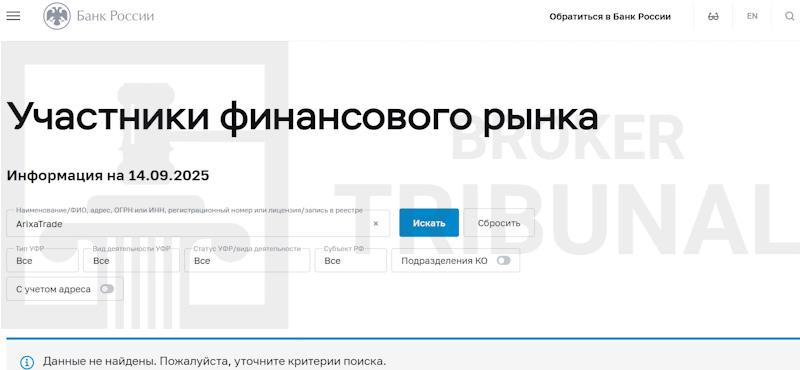The image size is (800, 370).
Task: Click the Сбросить reset button
Action: tap(499, 223)
